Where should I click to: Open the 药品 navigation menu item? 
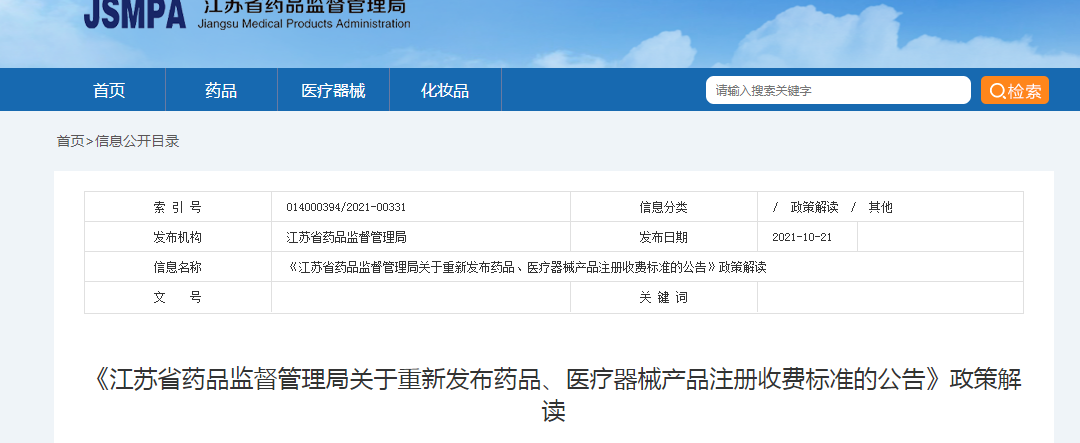click(x=221, y=90)
